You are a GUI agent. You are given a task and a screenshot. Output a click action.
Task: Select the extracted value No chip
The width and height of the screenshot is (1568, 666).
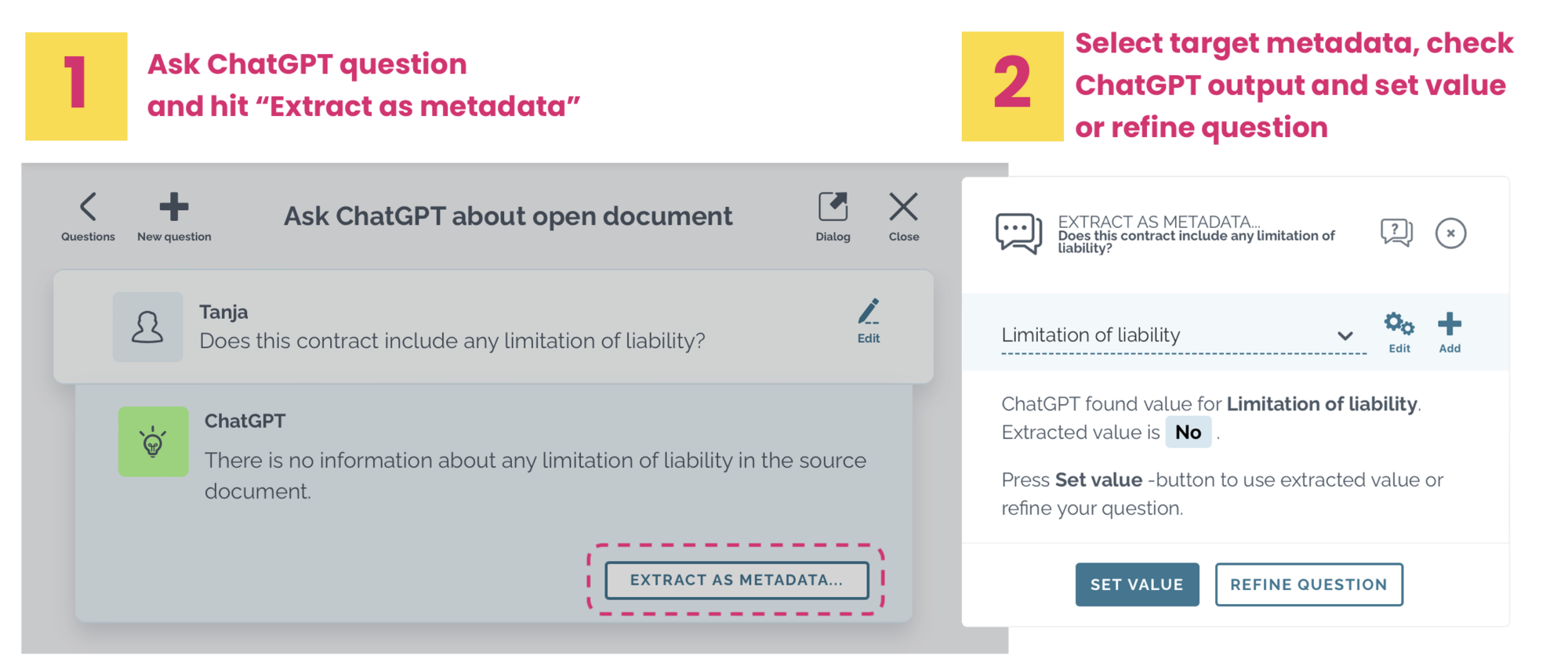1188,433
